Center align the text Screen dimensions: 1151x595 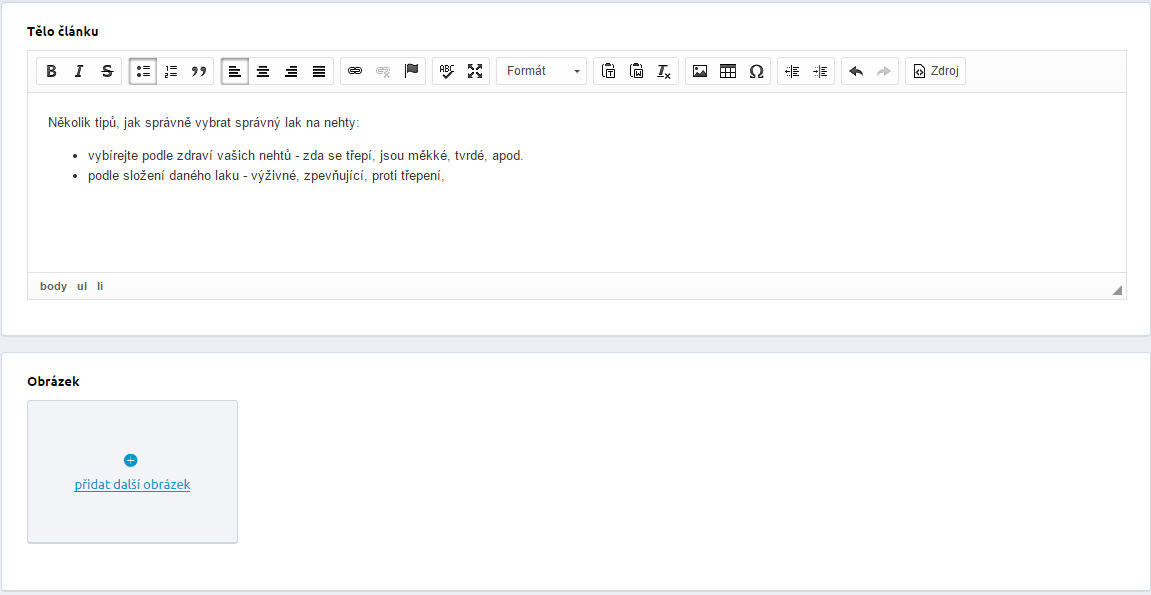263,71
